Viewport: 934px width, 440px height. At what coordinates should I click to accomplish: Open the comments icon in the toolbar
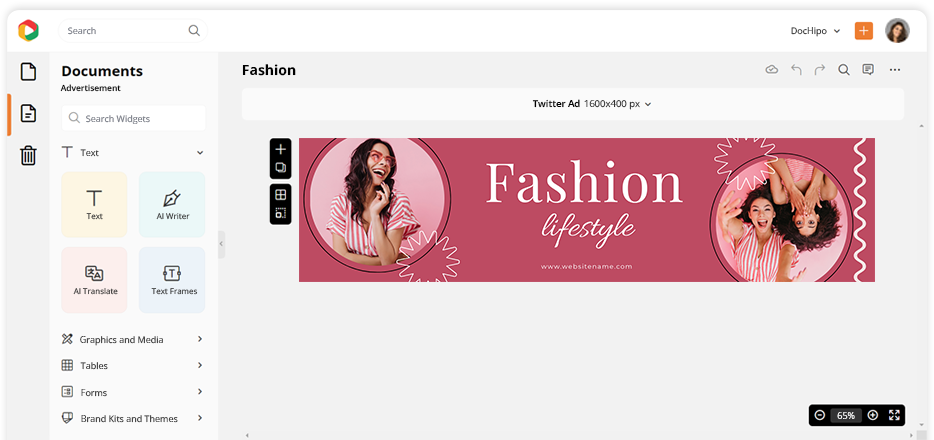click(868, 70)
